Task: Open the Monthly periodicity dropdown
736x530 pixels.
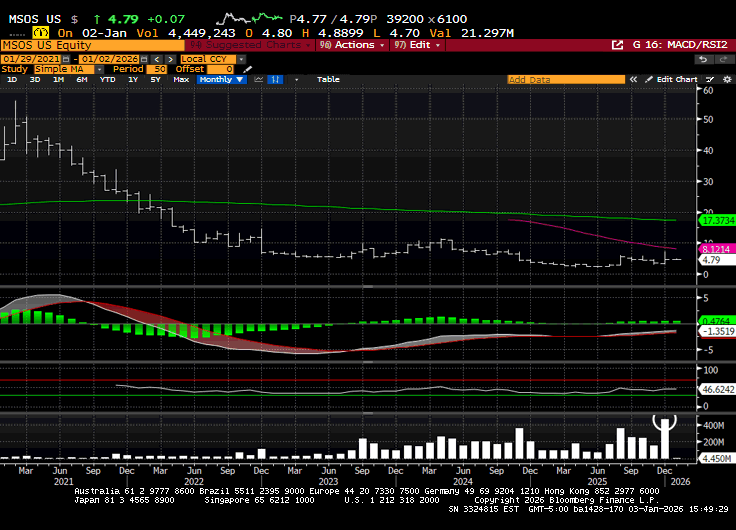Action: click(222, 79)
